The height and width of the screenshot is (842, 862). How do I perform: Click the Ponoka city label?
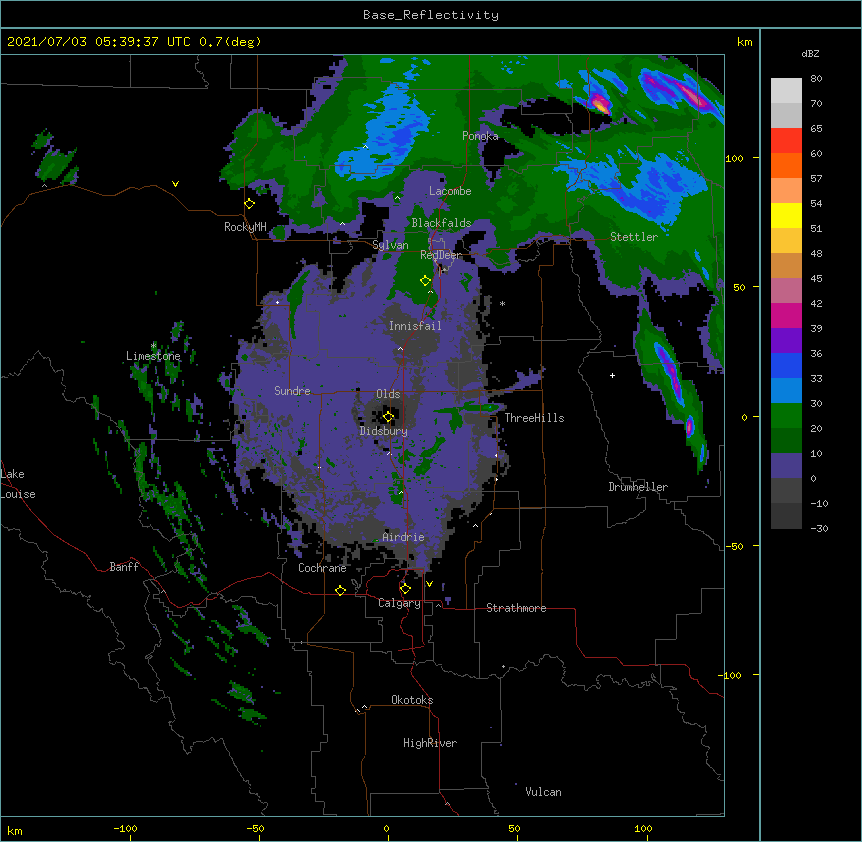click(480, 136)
